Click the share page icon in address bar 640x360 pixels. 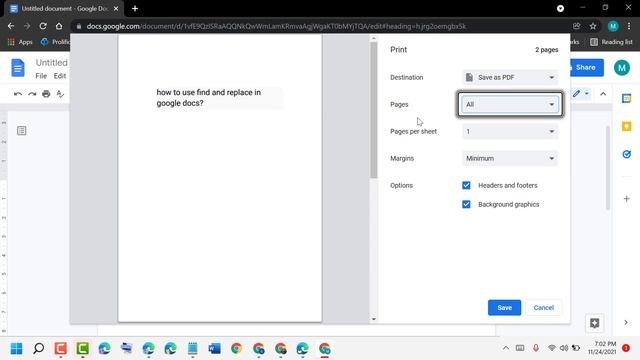[576, 26]
